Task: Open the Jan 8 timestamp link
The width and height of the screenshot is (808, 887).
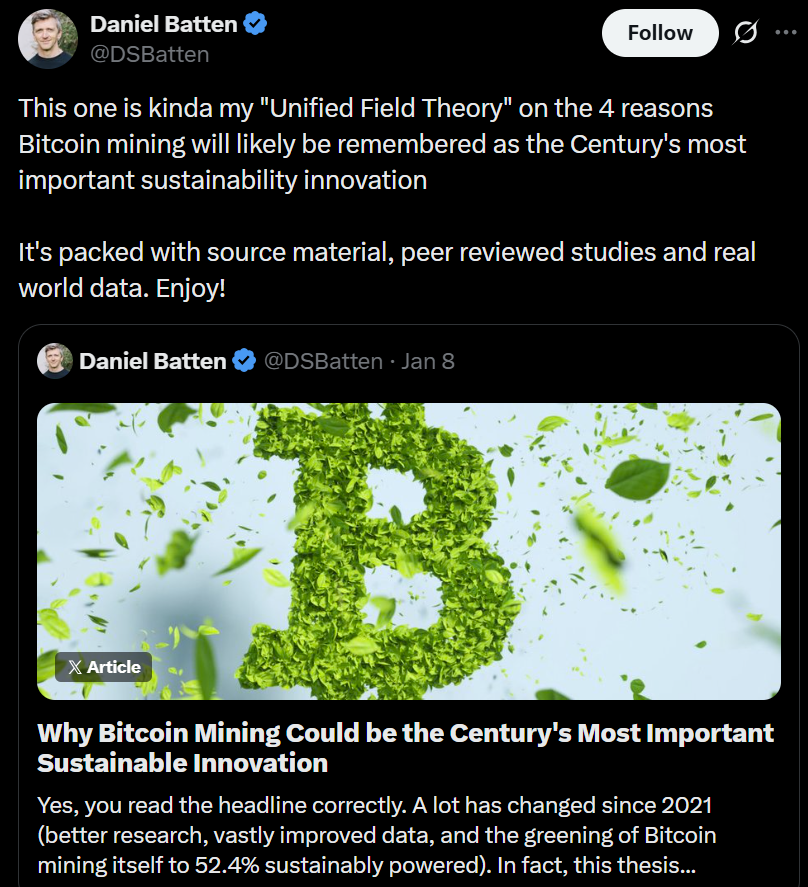Action: coord(428,361)
